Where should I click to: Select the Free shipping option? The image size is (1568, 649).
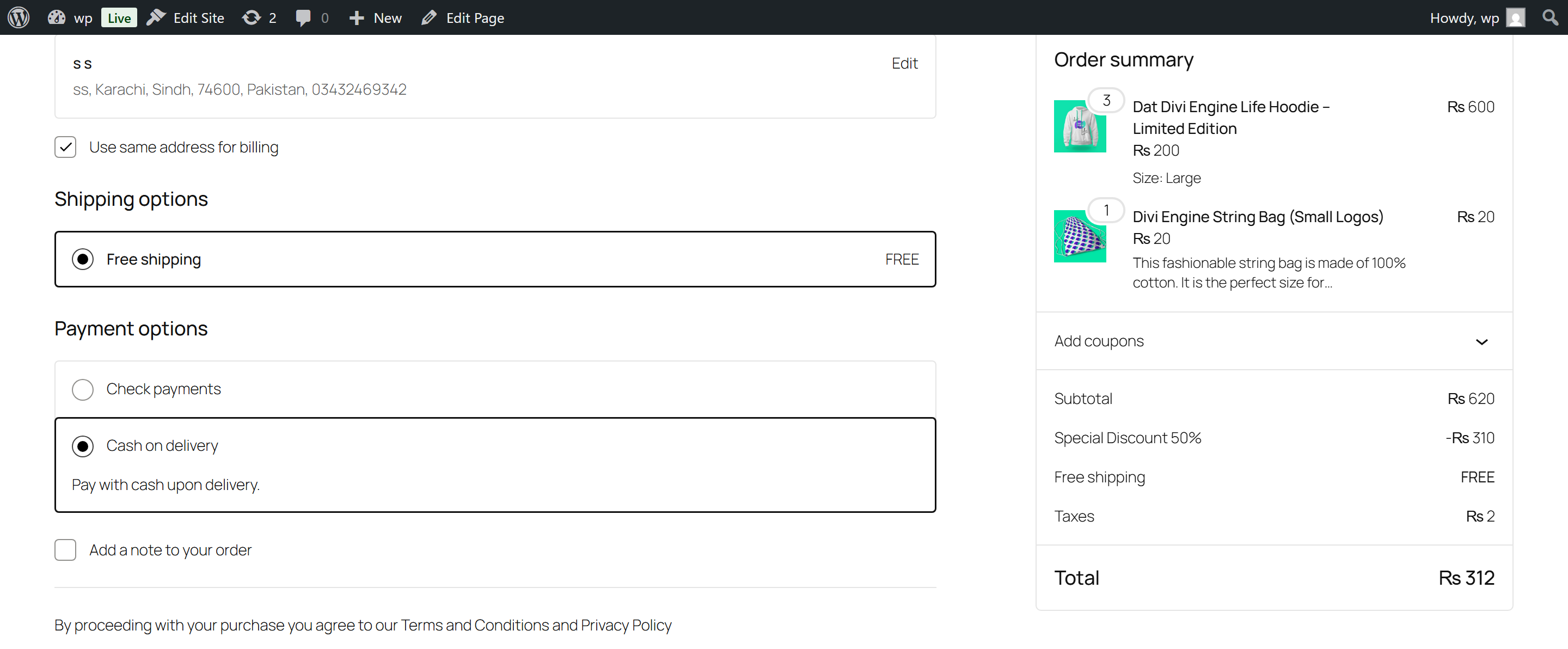tap(83, 259)
